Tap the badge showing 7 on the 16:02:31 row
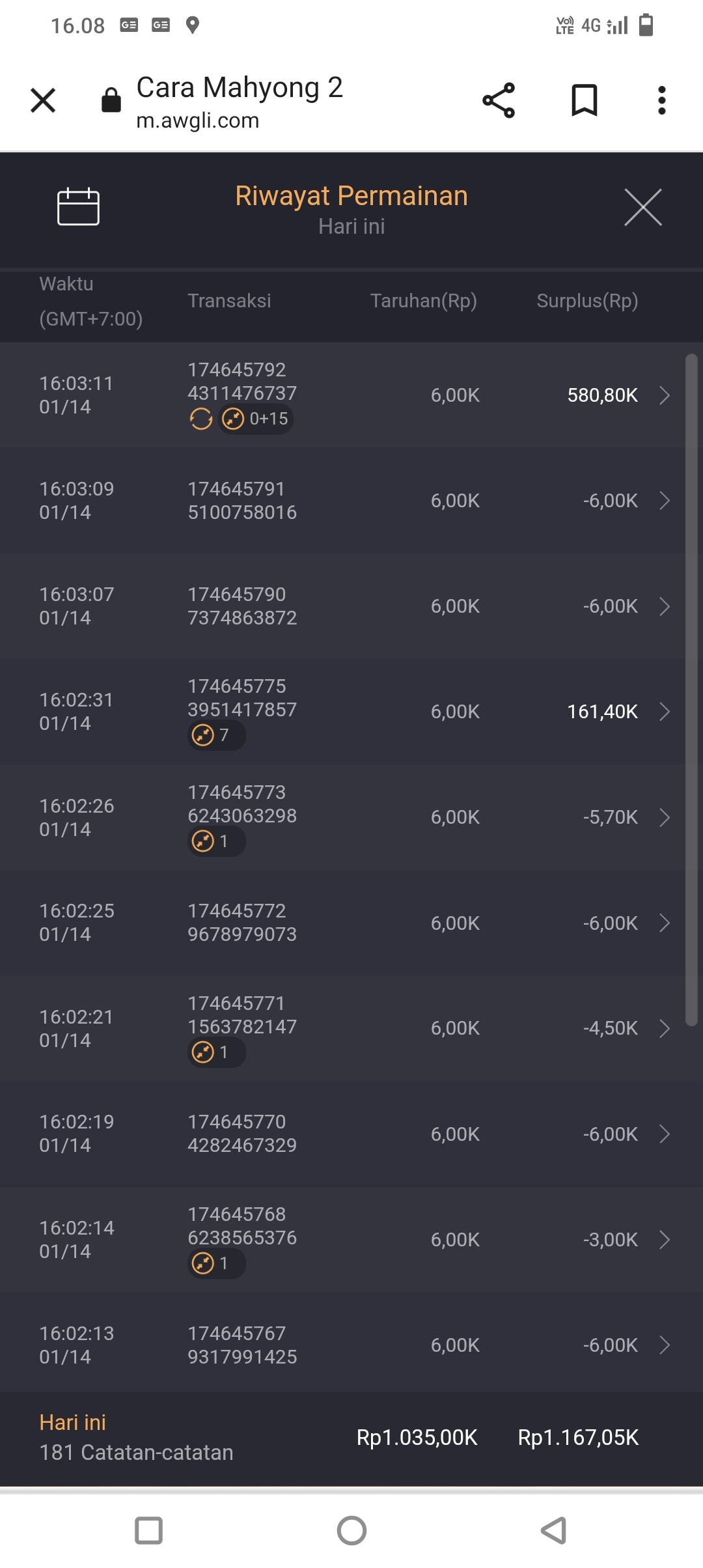The height and width of the screenshot is (1568, 703). [x=216, y=735]
